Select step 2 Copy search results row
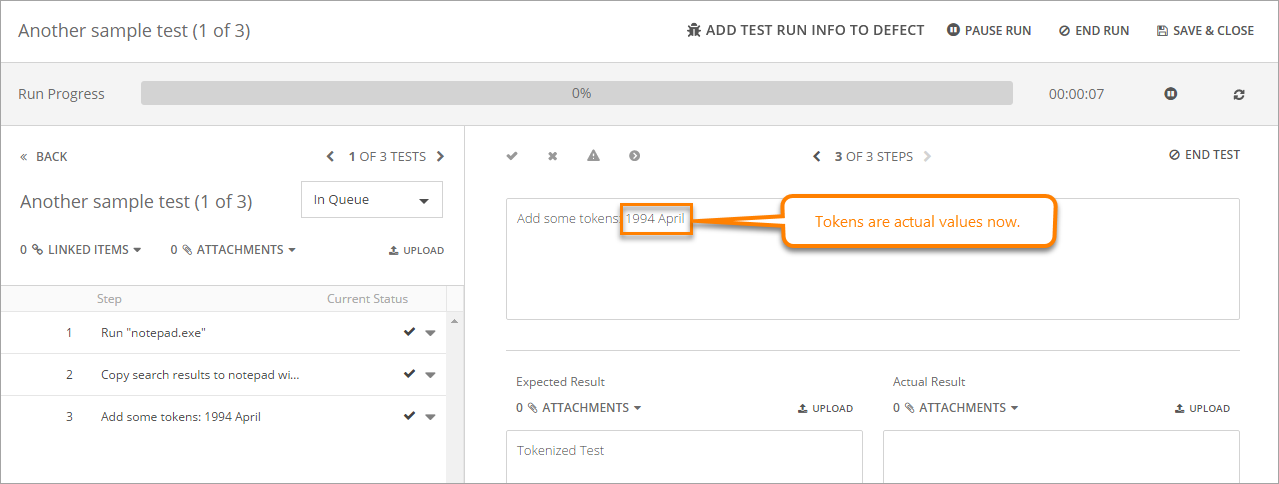Viewport: 1279px width, 484px height. click(x=200, y=375)
